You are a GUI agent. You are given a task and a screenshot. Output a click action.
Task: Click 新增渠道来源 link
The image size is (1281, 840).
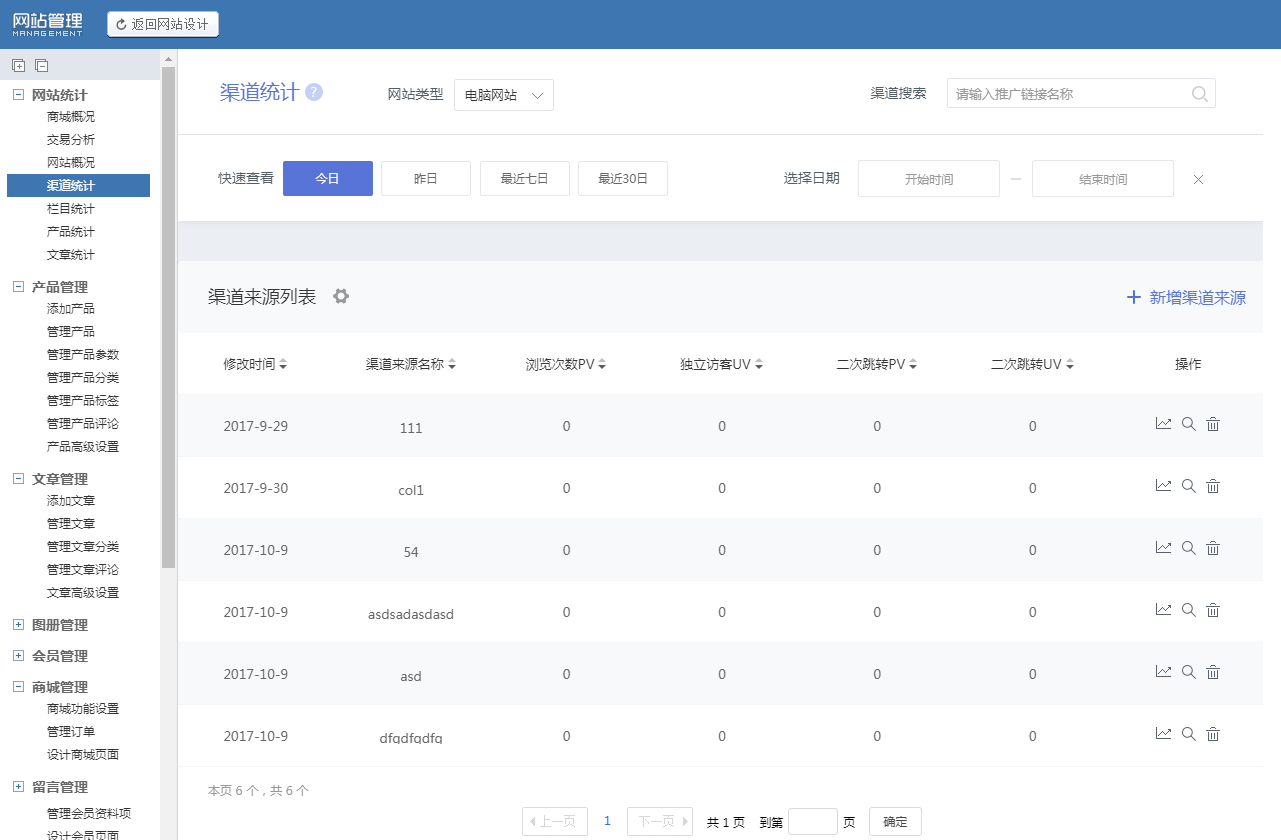click(1187, 297)
